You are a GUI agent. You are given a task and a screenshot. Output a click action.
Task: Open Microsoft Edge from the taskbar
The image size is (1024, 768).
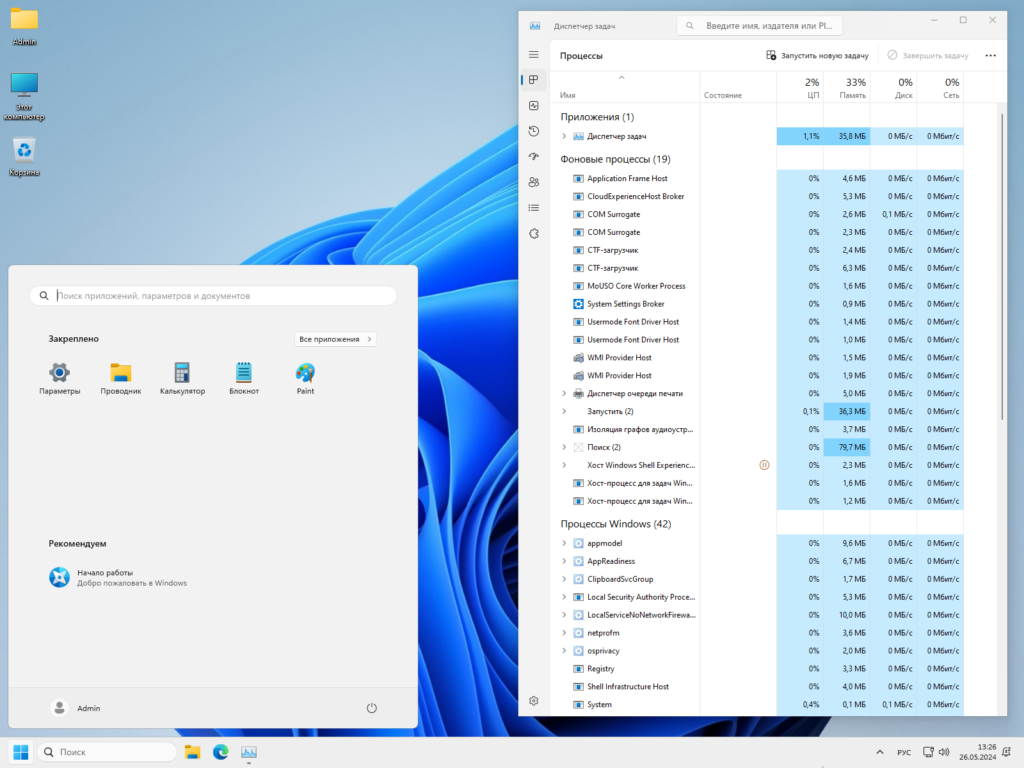click(x=221, y=752)
